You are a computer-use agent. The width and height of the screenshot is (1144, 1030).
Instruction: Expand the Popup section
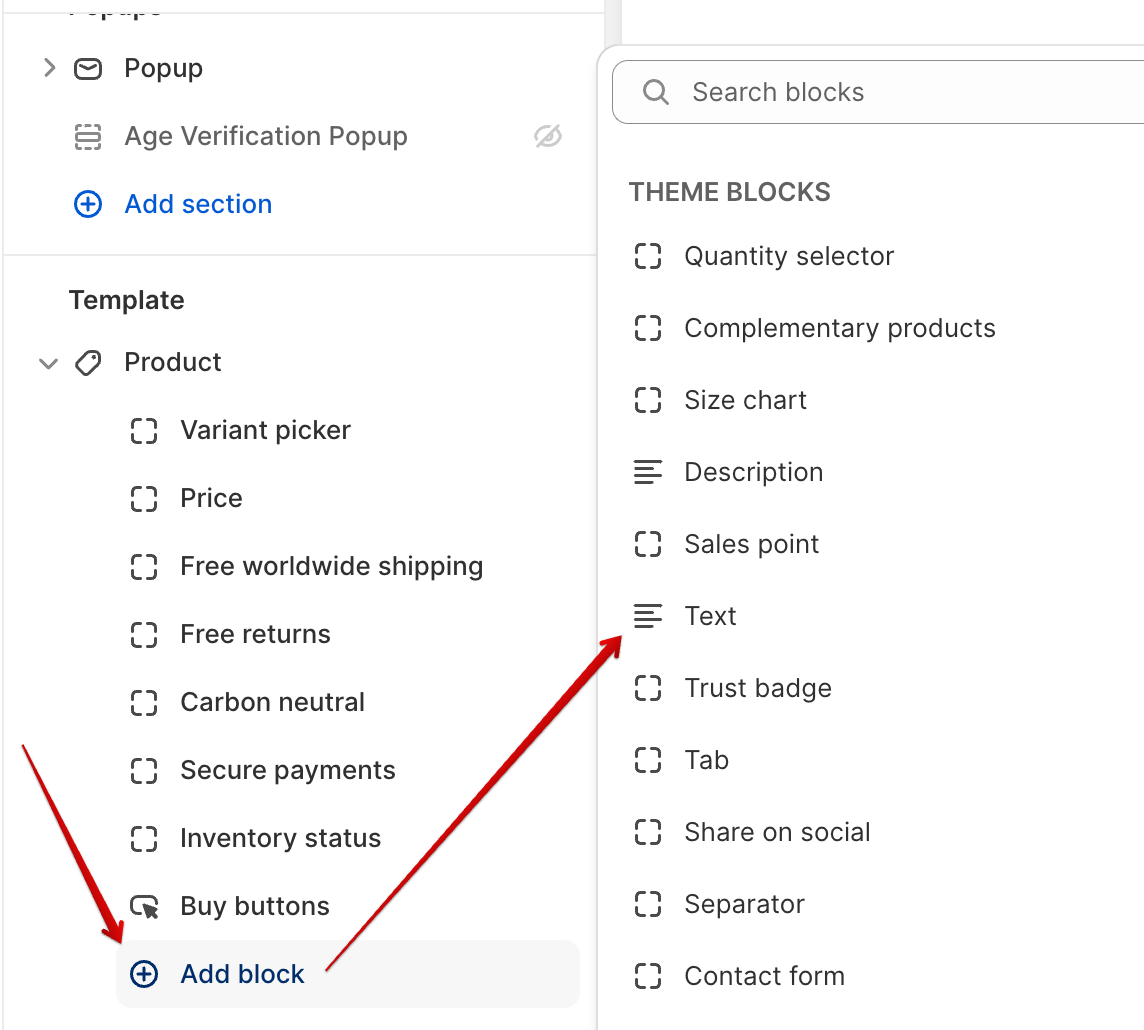click(49, 68)
